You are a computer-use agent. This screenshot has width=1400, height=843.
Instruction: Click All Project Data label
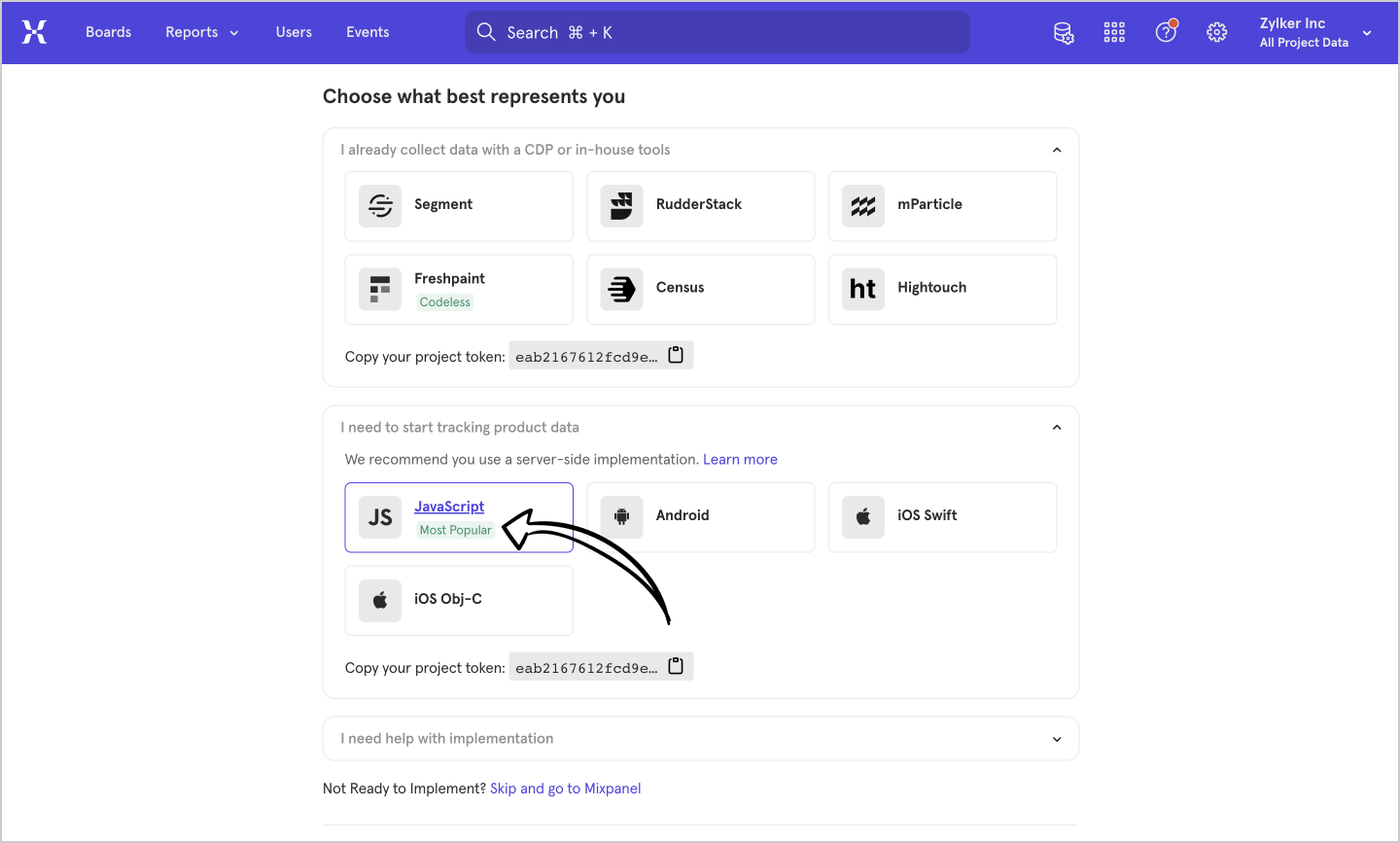tap(1304, 43)
